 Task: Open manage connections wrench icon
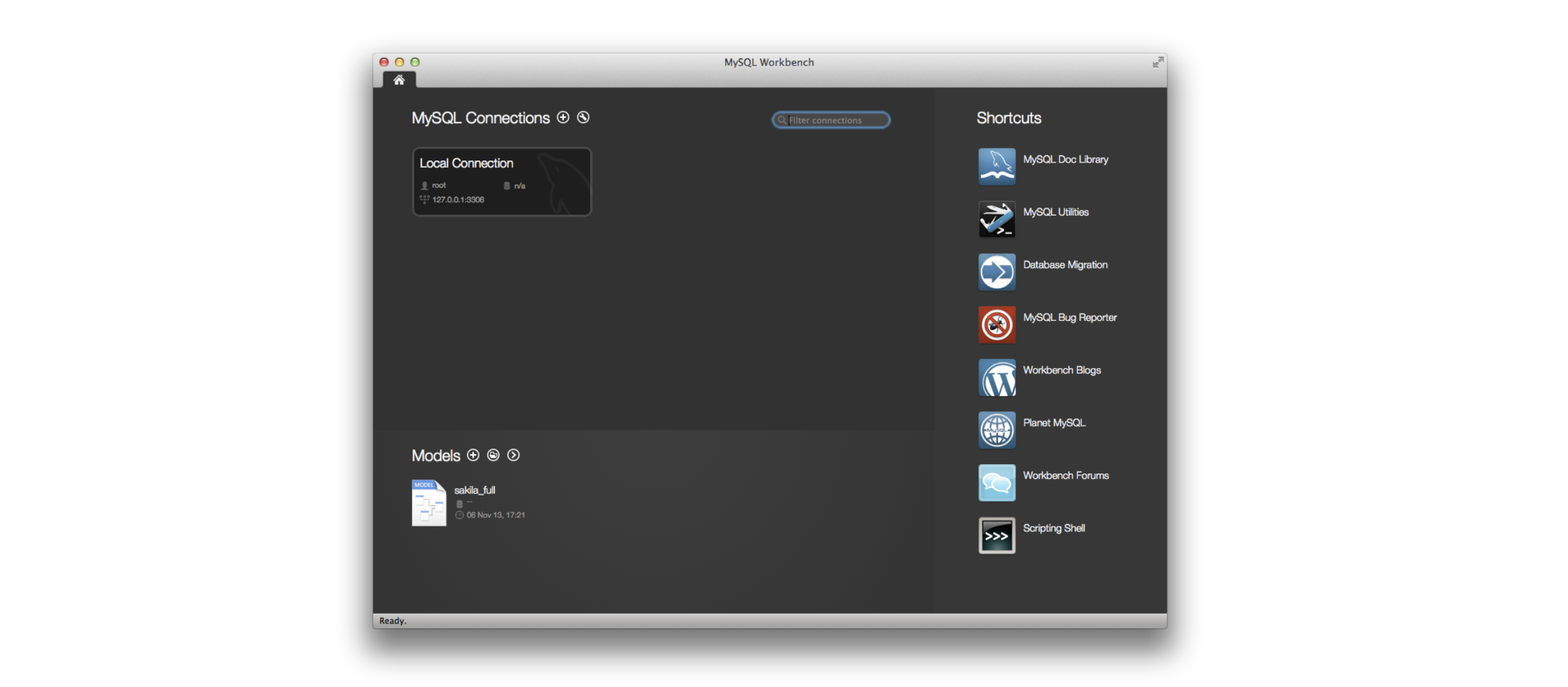(583, 117)
